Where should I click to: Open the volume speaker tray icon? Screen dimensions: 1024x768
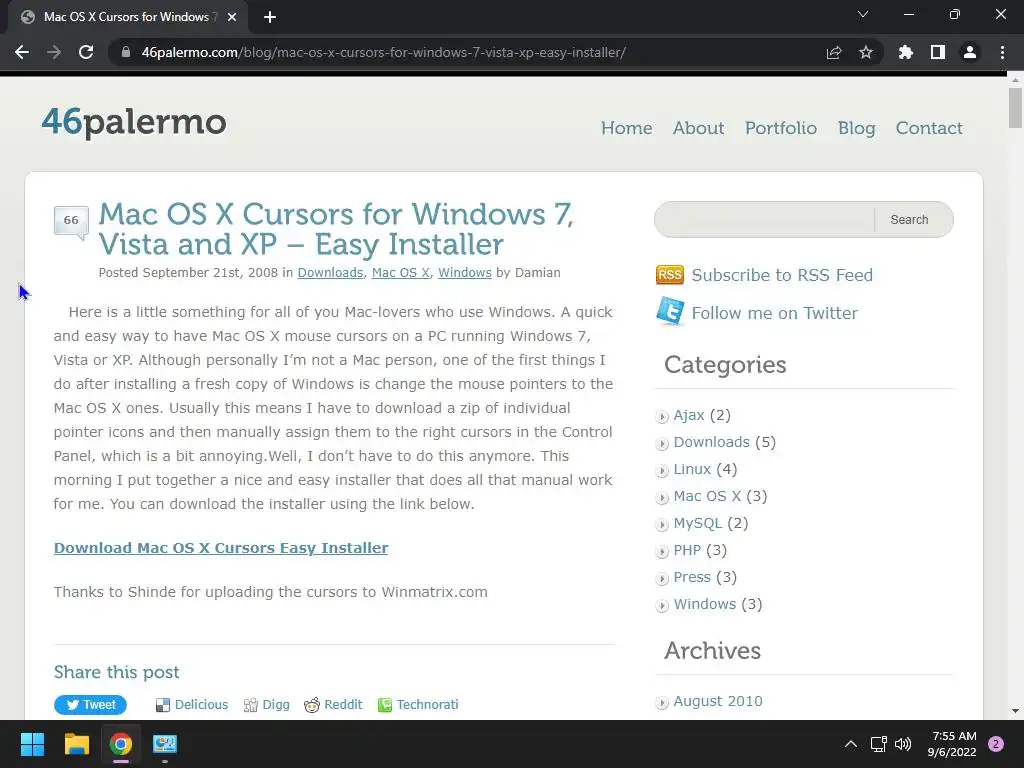(903, 744)
